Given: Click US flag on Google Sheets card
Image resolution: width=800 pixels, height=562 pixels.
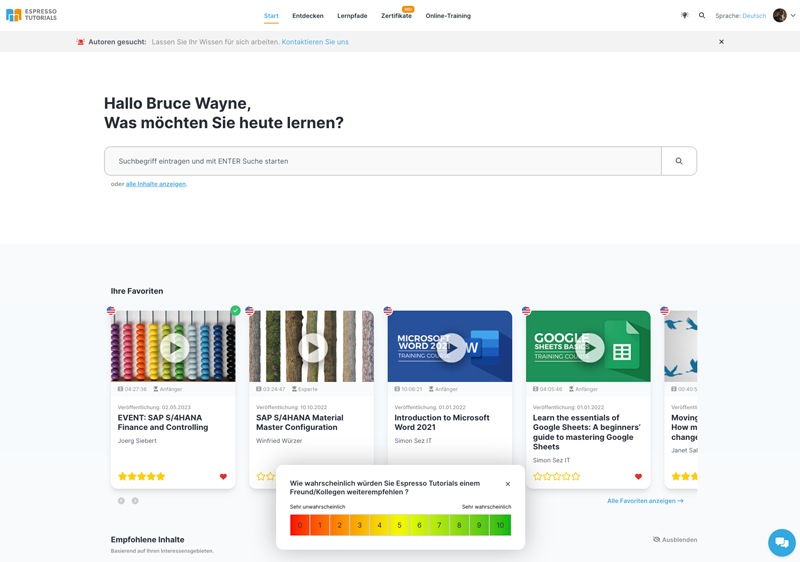Looking at the screenshot, I should click(526, 310).
